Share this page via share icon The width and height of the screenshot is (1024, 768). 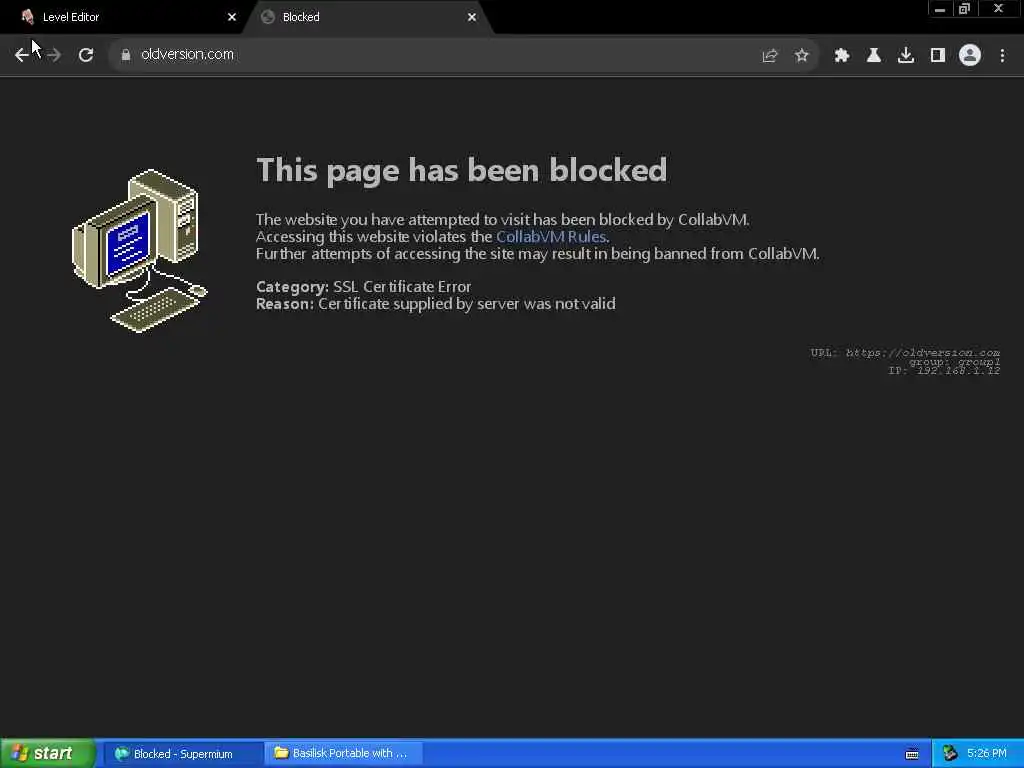769,56
